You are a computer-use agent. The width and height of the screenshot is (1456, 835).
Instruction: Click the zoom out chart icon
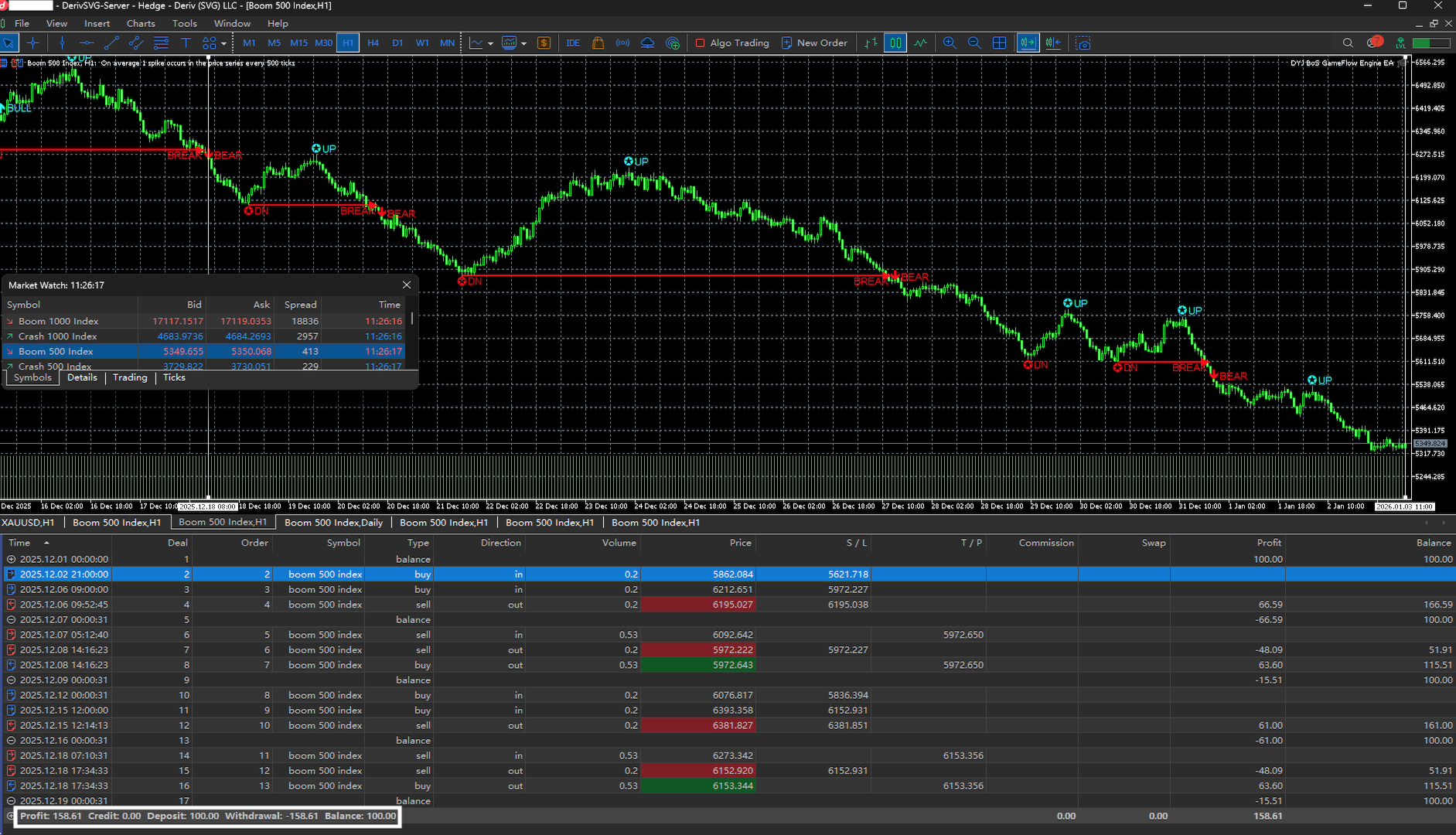[x=974, y=43]
